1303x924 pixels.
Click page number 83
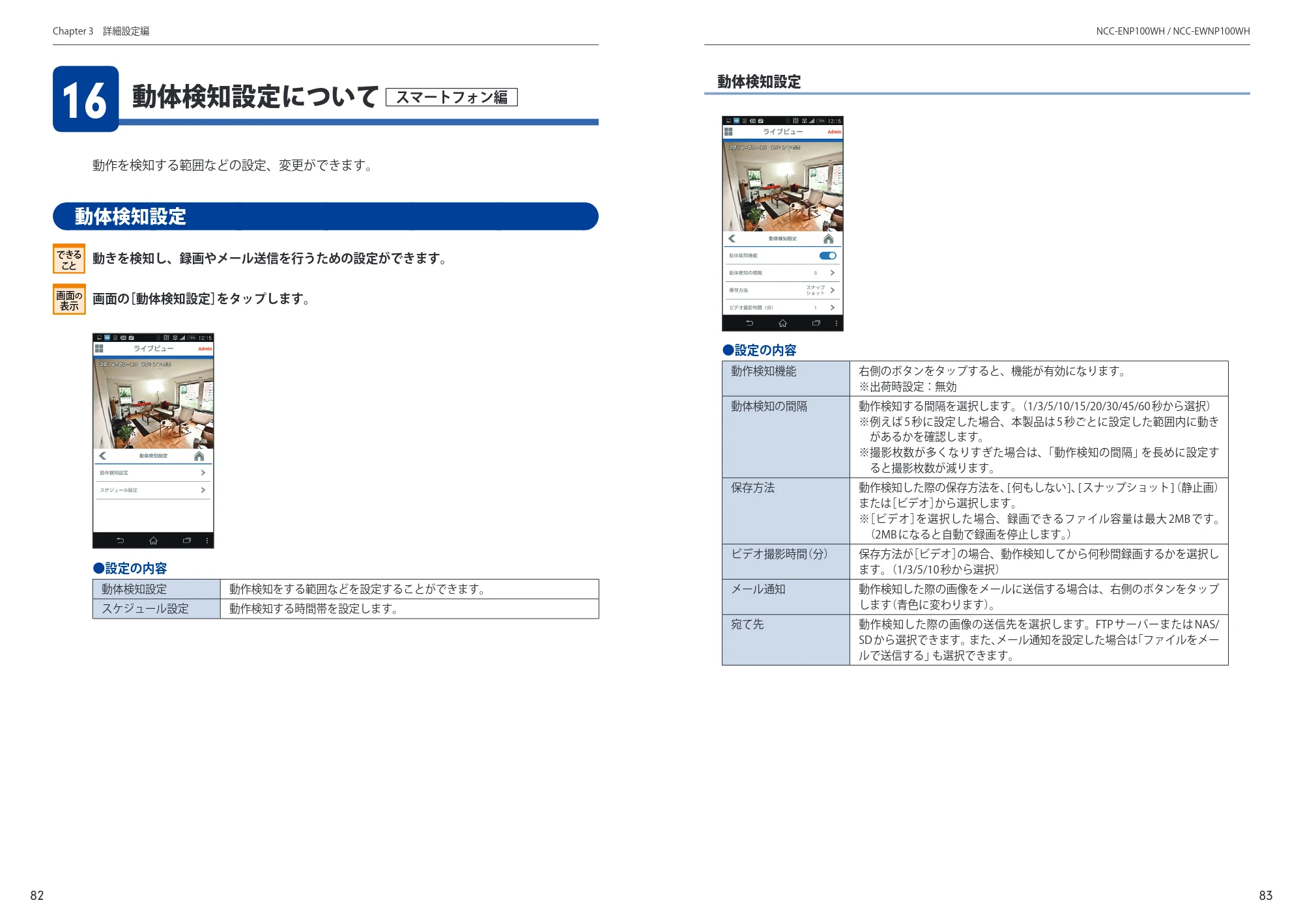(x=1265, y=895)
